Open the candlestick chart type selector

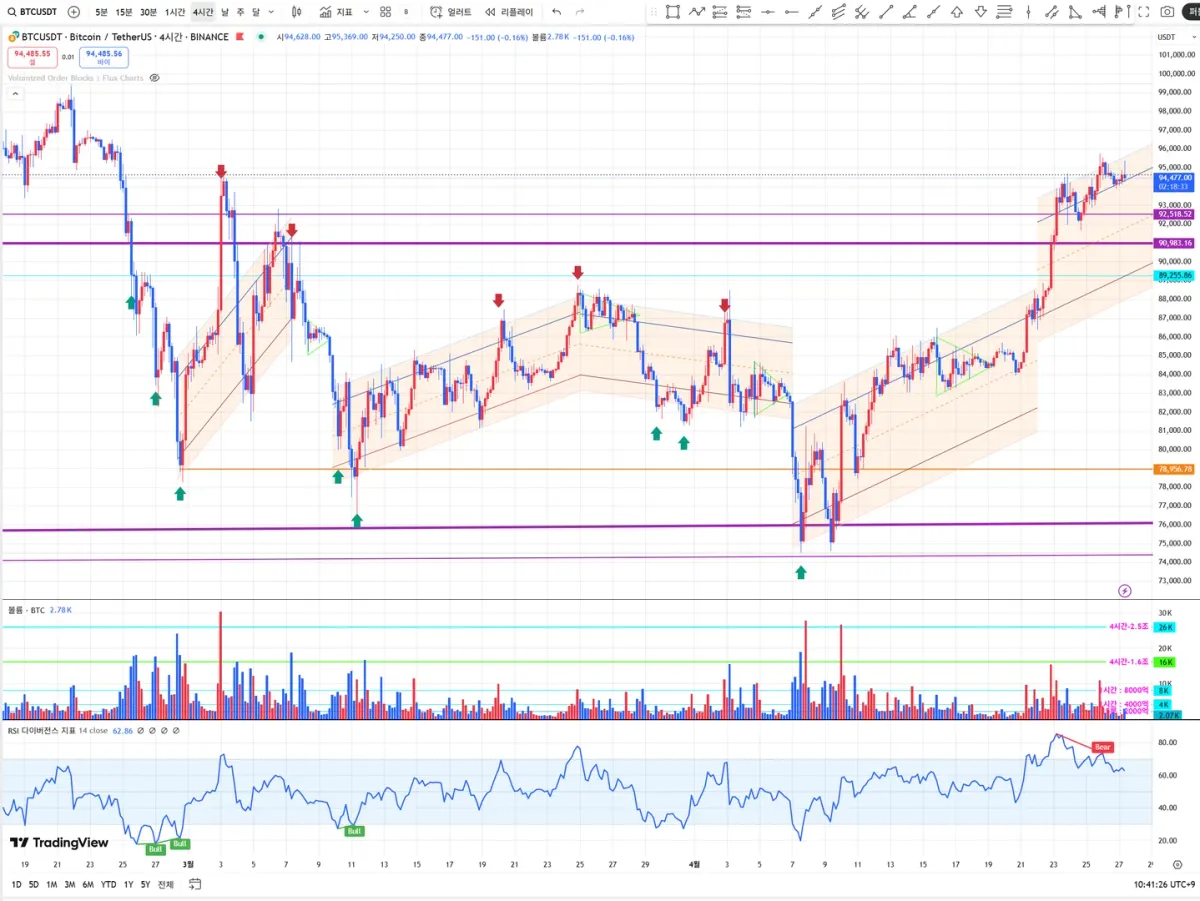pyautogui.click(x=297, y=12)
